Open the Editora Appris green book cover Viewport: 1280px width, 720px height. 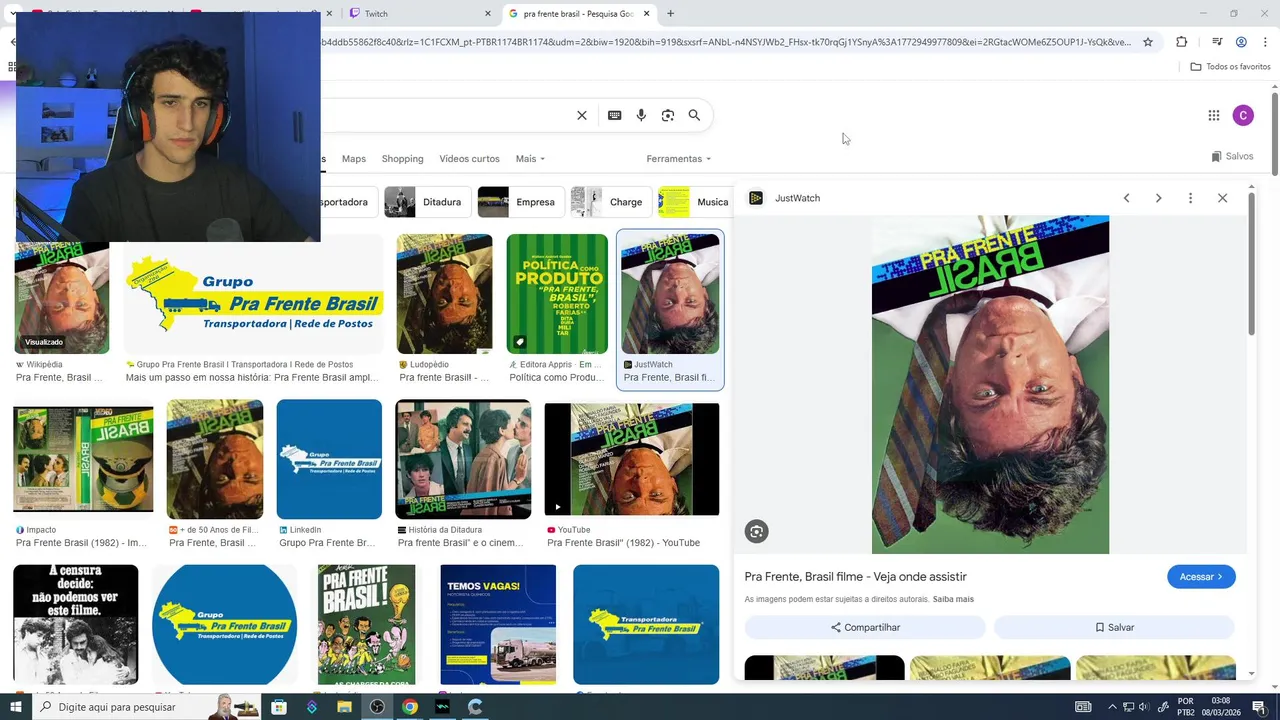tap(557, 294)
